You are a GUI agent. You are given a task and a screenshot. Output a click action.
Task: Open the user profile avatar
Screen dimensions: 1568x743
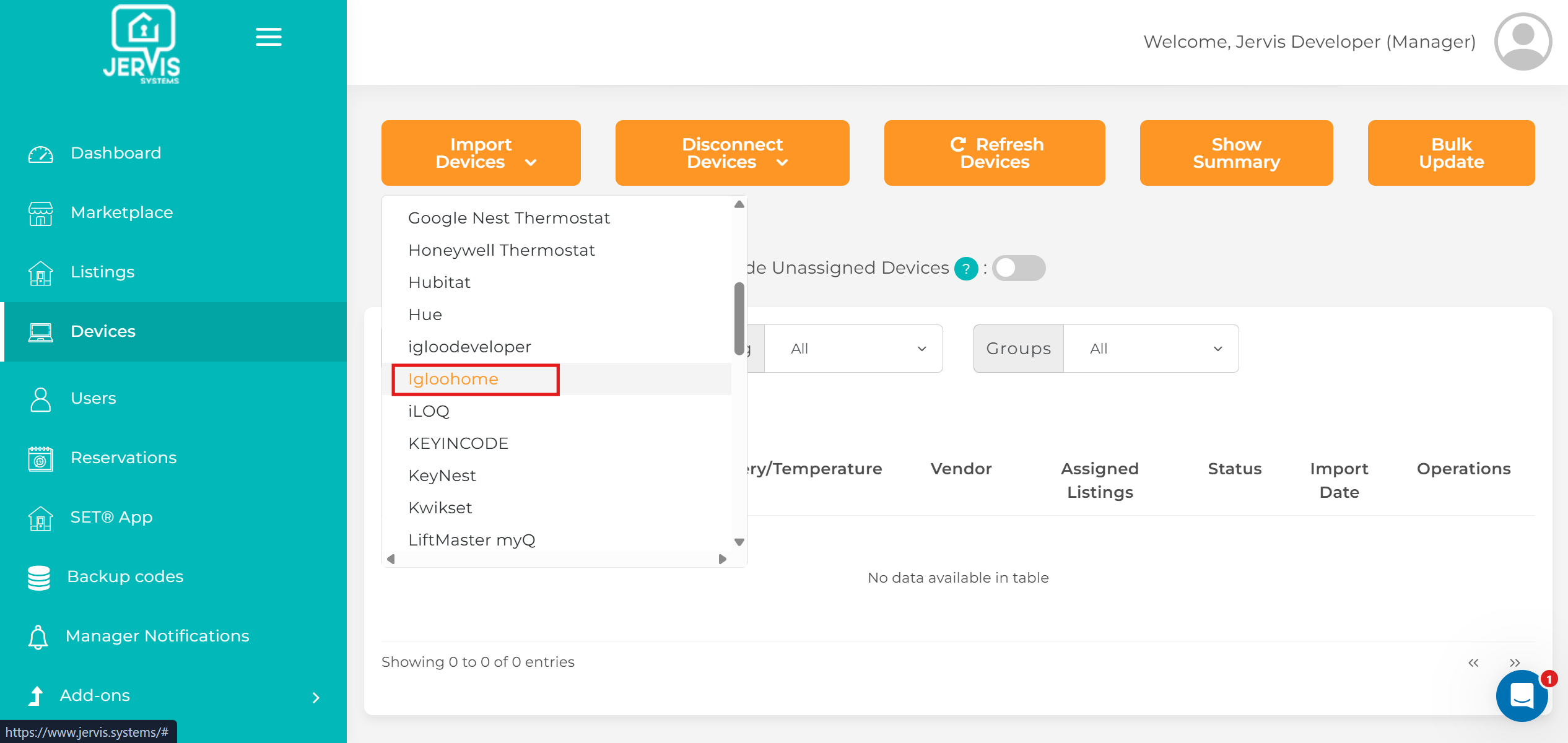click(x=1522, y=41)
